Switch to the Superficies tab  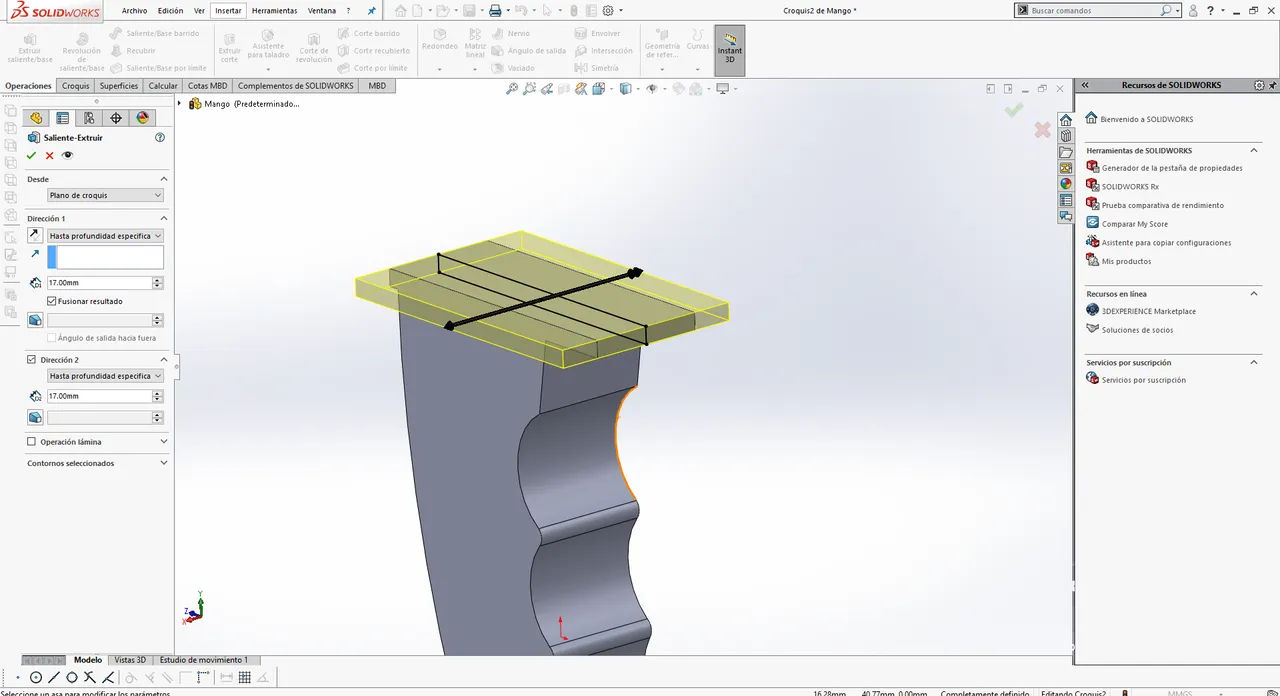(x=119, y=86)
